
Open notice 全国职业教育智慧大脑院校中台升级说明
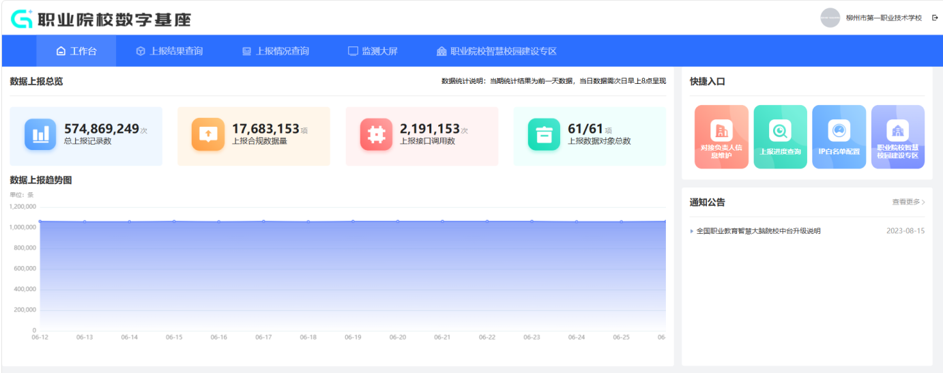(x=758, y=231)
